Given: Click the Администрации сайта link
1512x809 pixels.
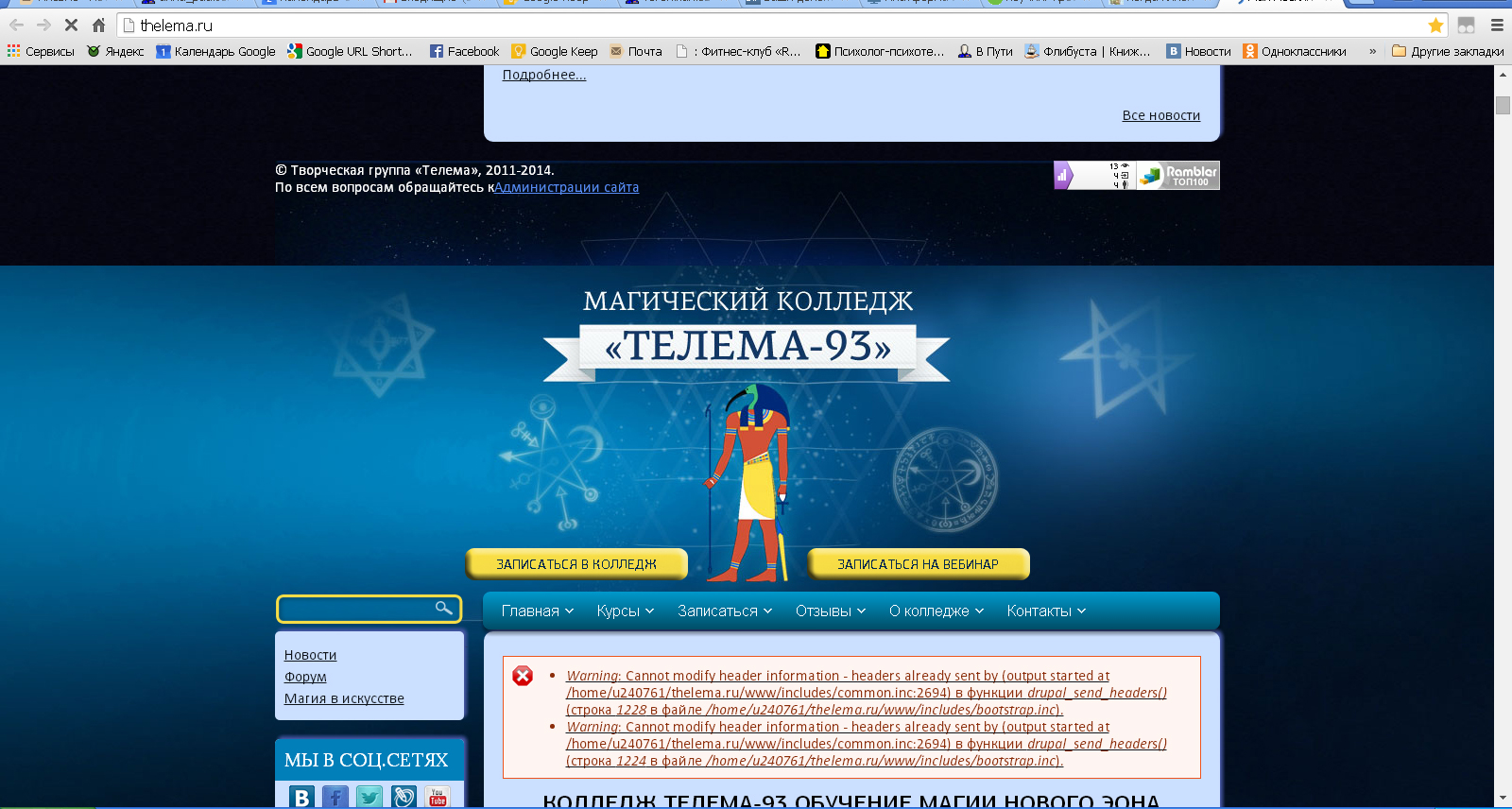Looking at the screenshot, I should (x=567, y=187).
